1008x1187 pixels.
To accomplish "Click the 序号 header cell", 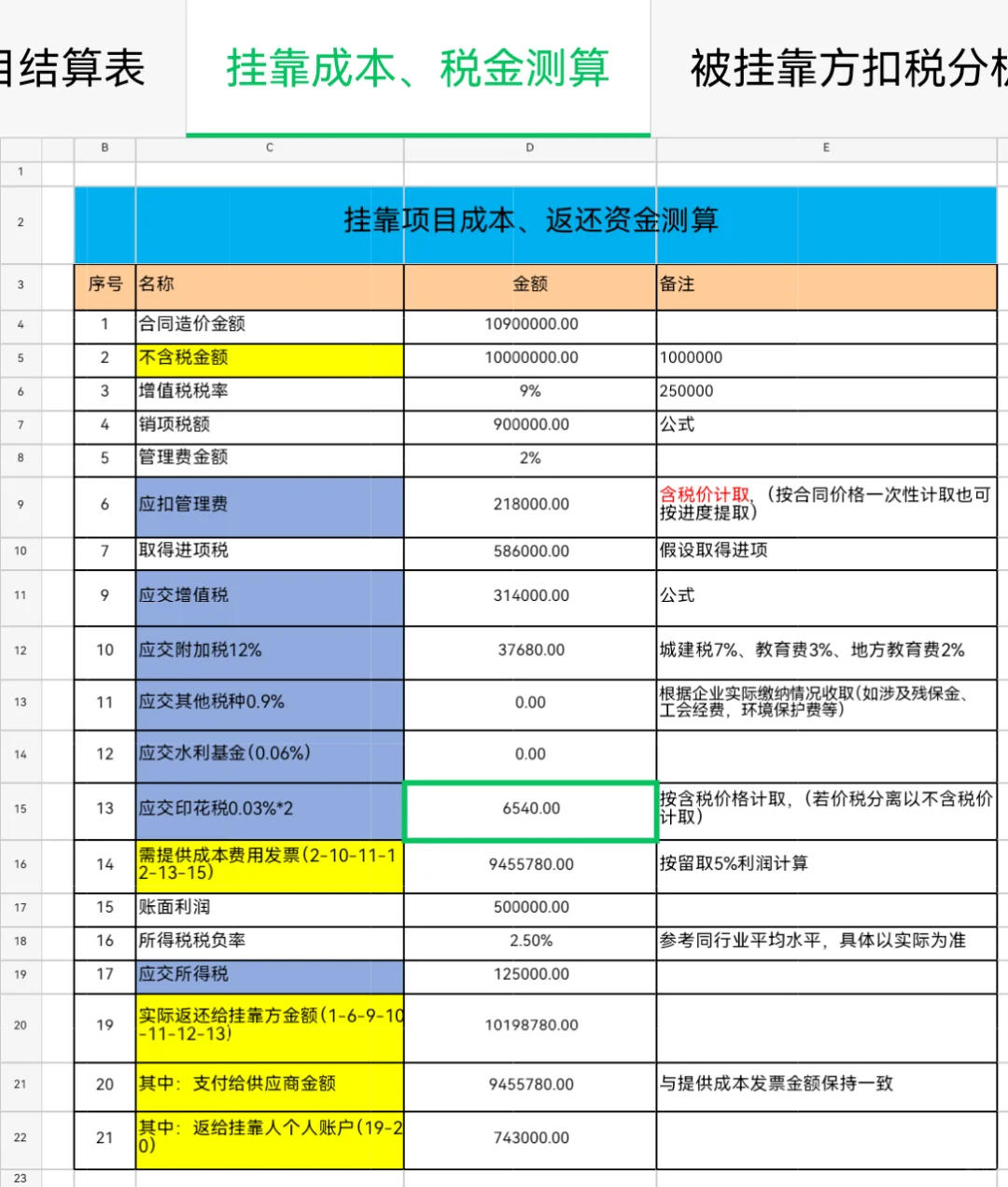I will coord(105,285).
